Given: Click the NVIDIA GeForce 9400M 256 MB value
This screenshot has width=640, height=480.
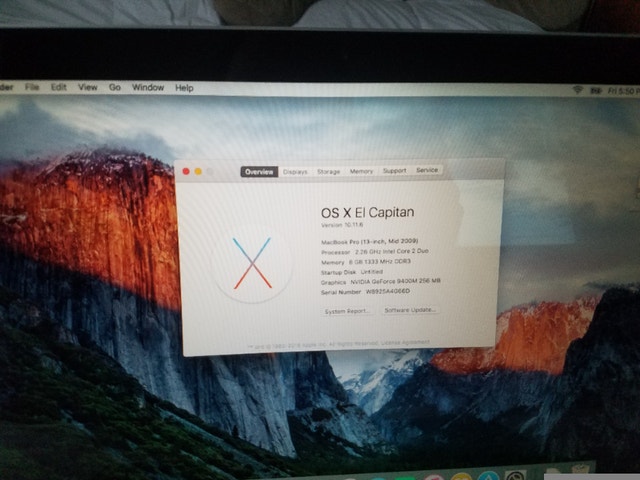Looking at the screenshot, I should click(395, 281).
